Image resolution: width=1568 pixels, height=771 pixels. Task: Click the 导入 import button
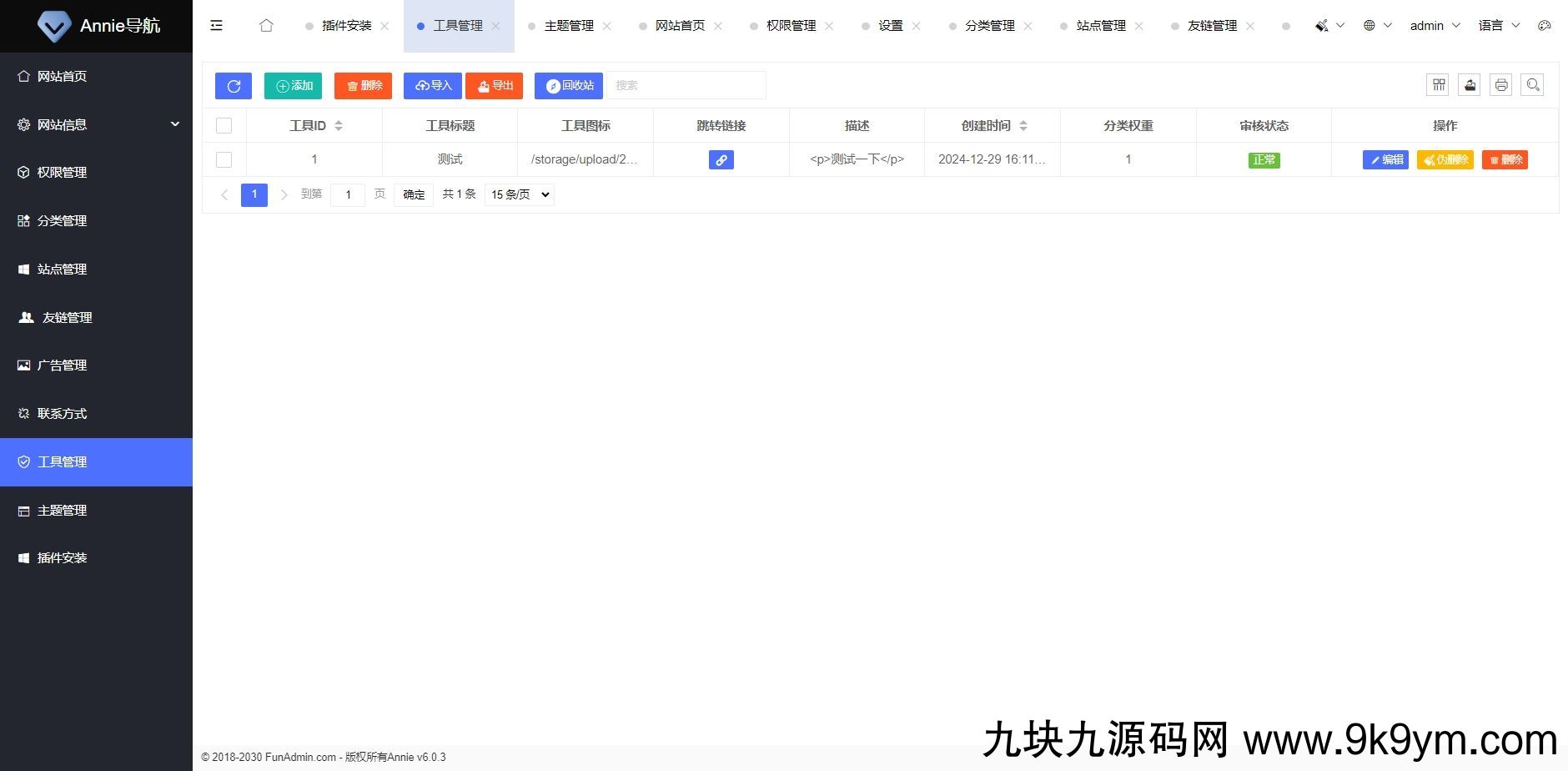[x=433, y=85]
